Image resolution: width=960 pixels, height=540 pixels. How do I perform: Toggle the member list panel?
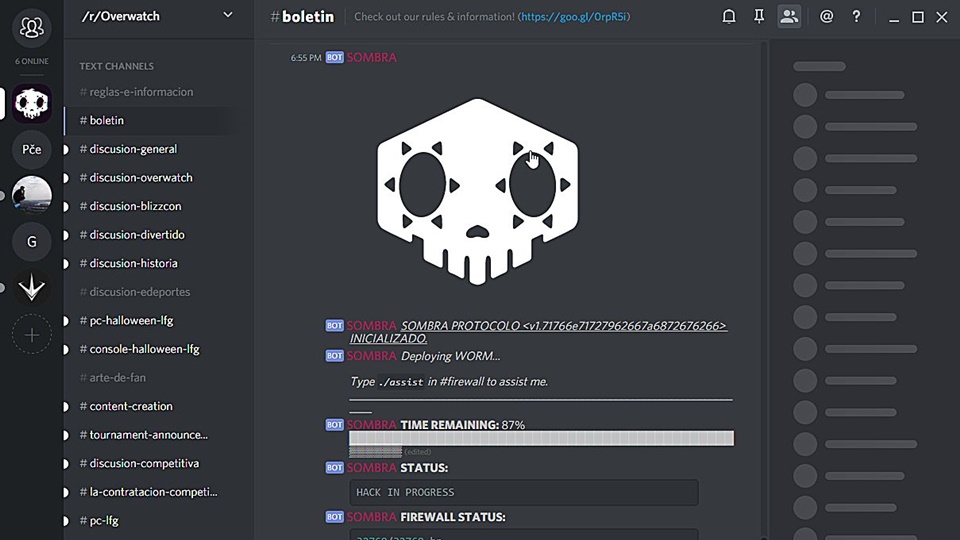(789, 17)
